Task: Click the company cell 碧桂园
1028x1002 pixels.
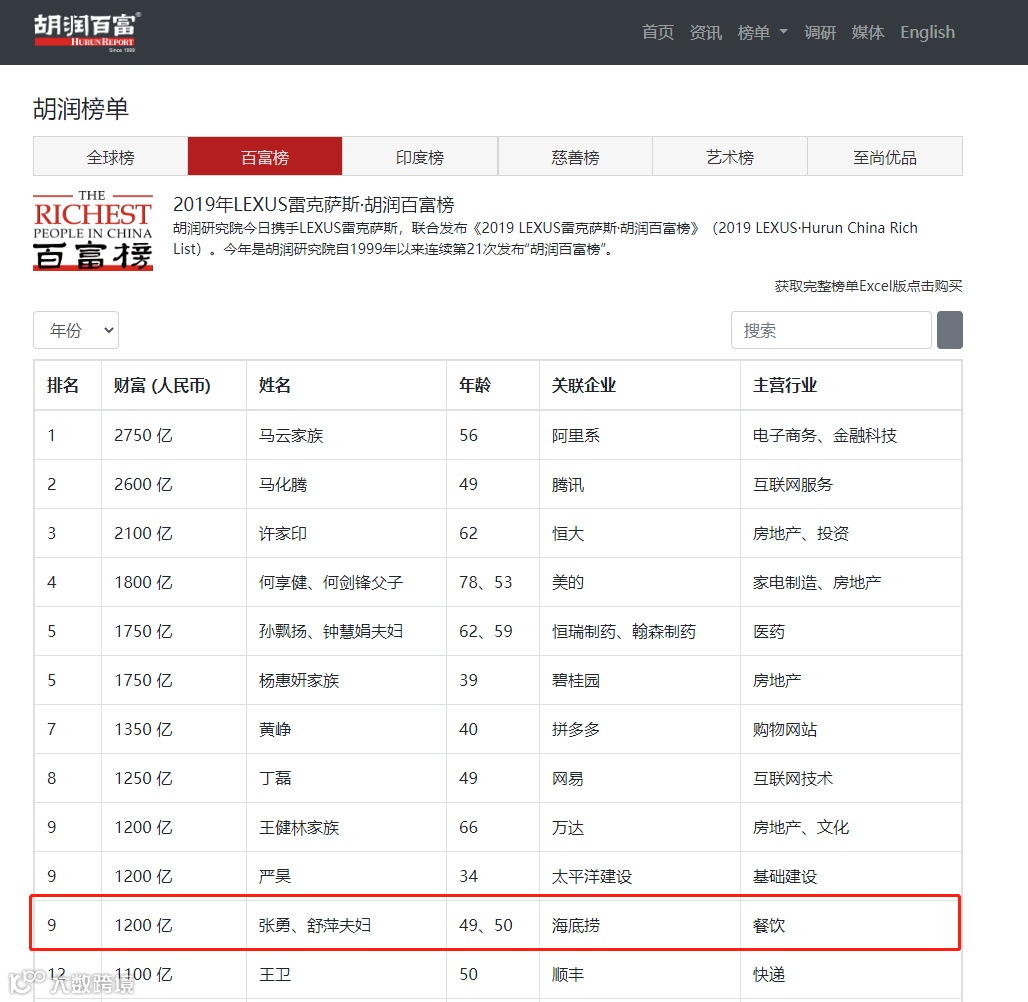Action: point(576,680)
